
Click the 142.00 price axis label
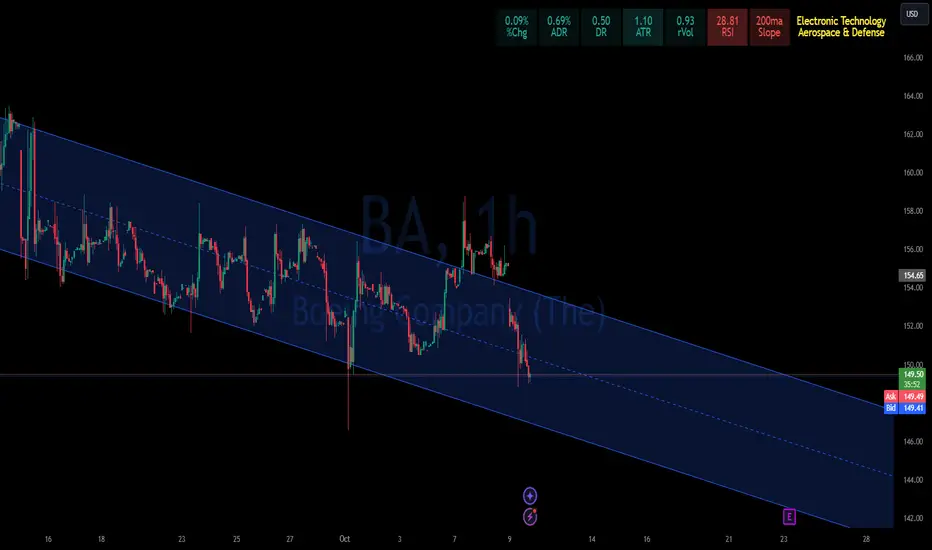(x=913, y=518)
